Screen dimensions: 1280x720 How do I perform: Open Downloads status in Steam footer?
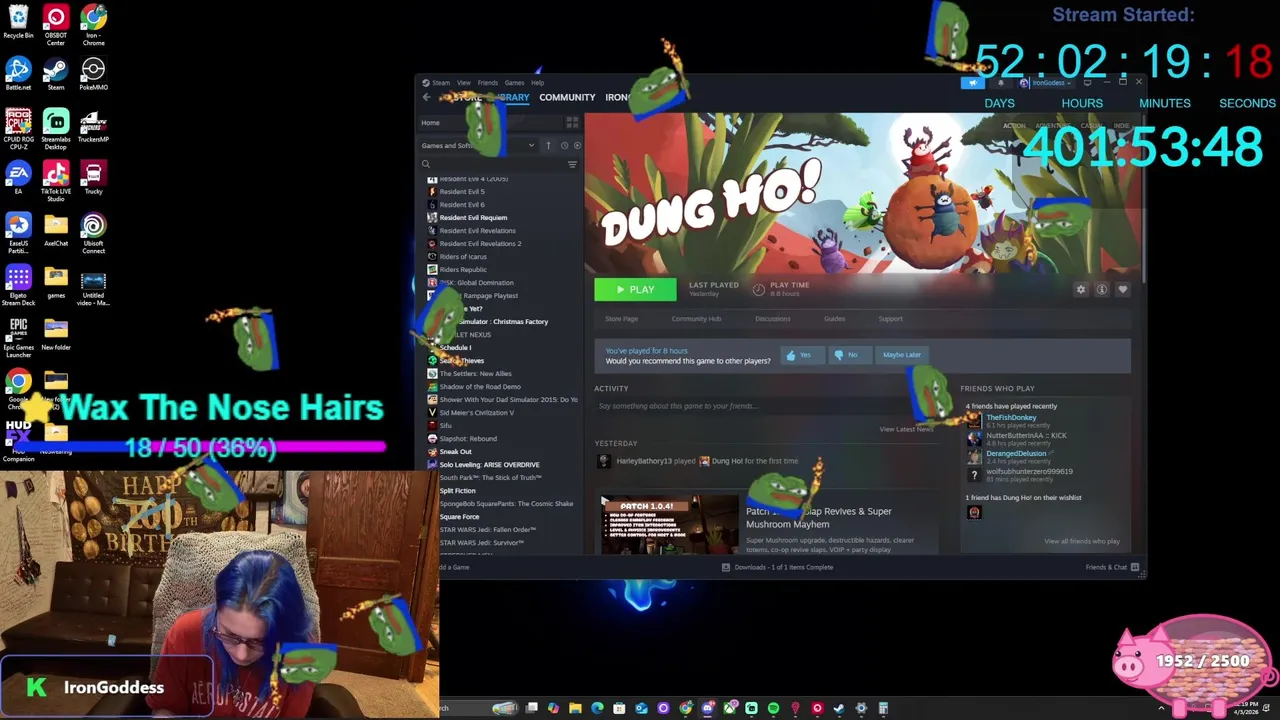pyautogui.click(x=778, y=567)
